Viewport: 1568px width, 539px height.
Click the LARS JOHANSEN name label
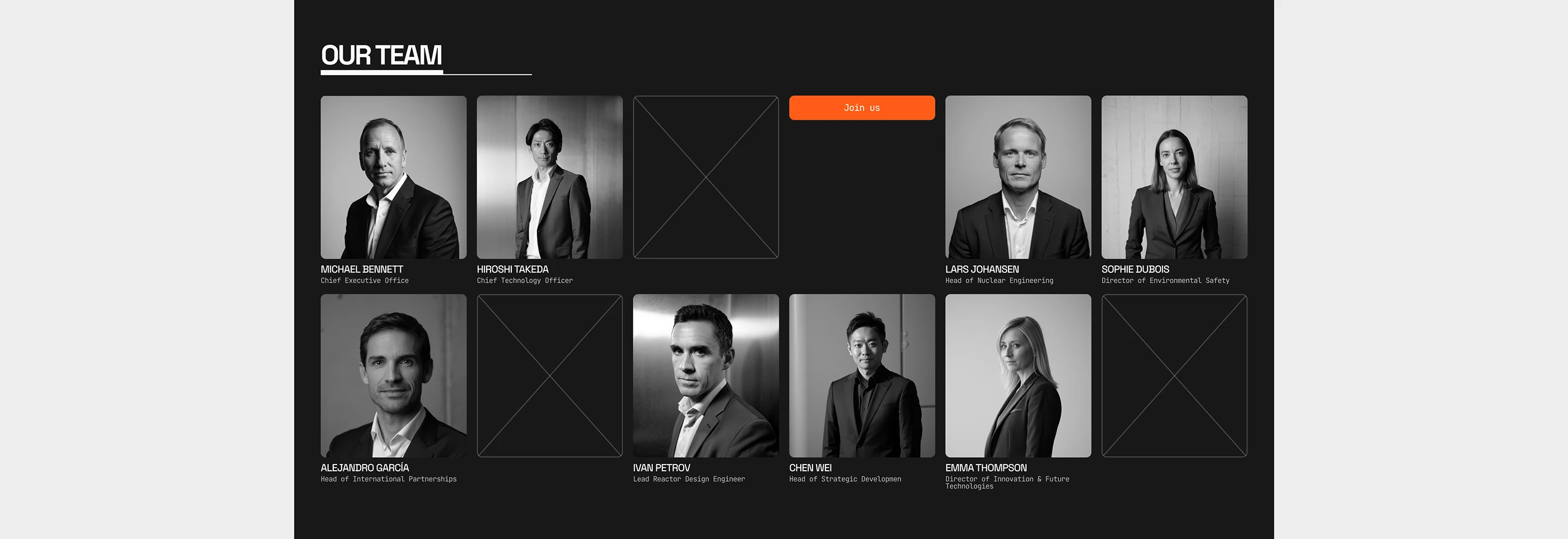(982, 269)
